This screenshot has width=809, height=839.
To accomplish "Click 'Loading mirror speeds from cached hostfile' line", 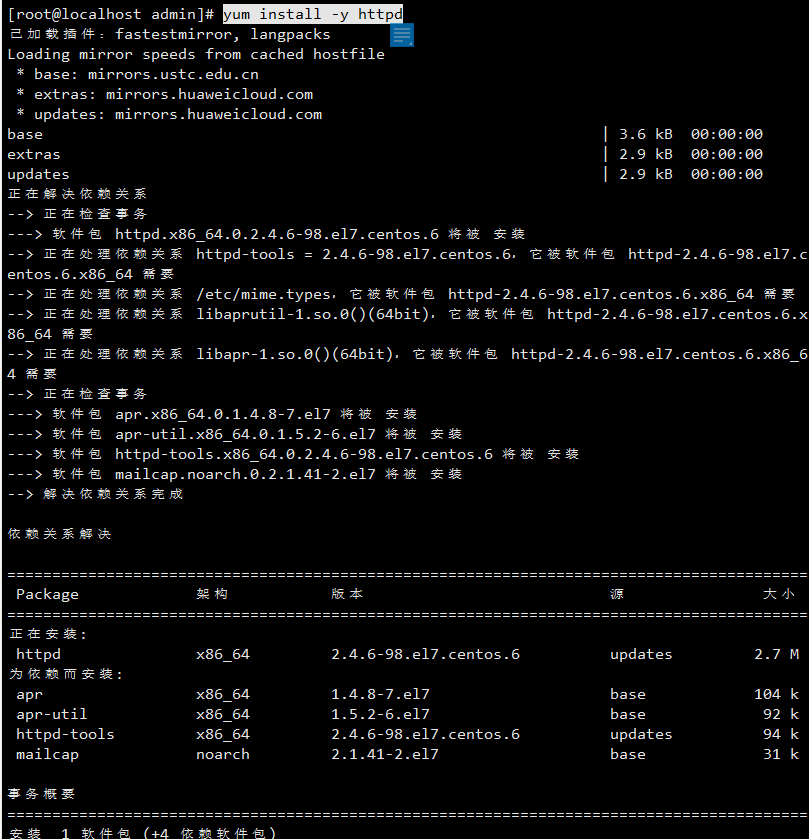I will point(196,55).
